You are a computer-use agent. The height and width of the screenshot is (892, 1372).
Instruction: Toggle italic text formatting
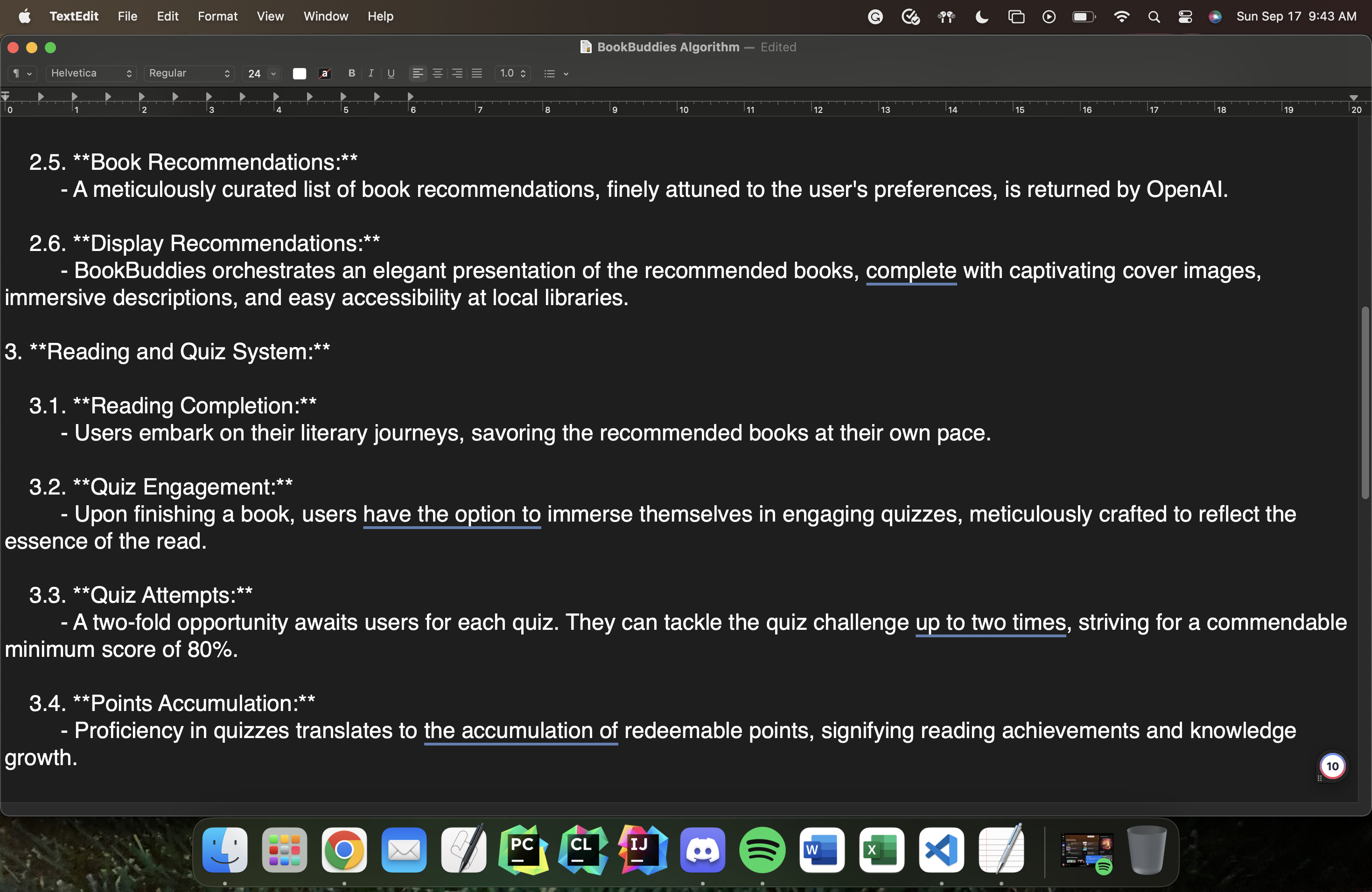coord(371,73)
